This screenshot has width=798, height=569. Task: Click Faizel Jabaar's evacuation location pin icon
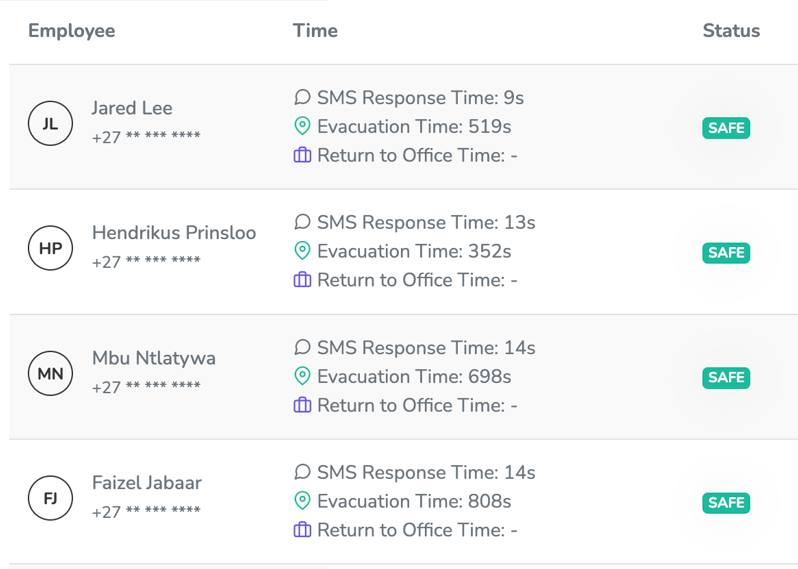click(x=302, y=501)
